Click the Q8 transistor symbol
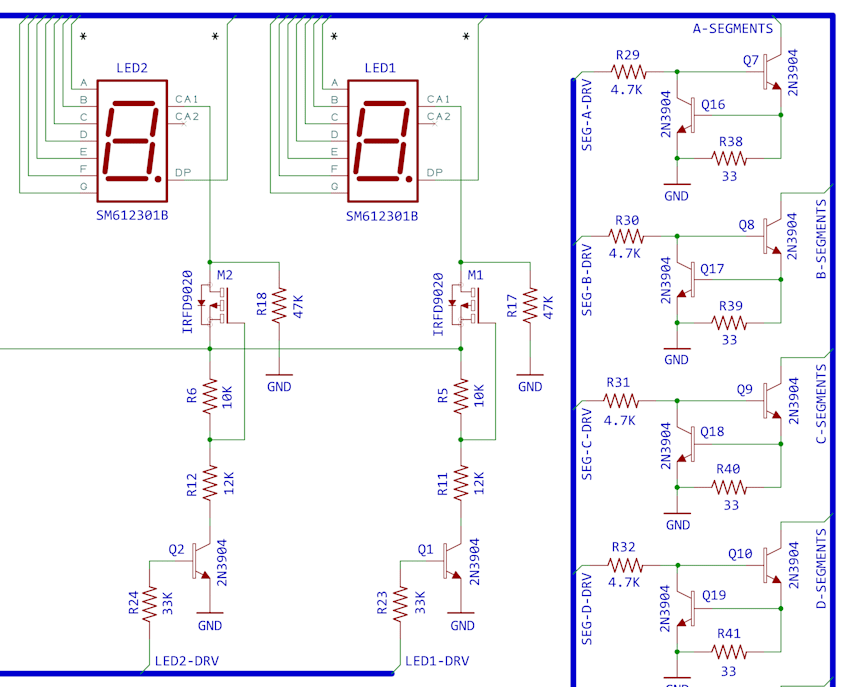Image resolution: width=852 pixels, height=687 pixels. (772, 236)
